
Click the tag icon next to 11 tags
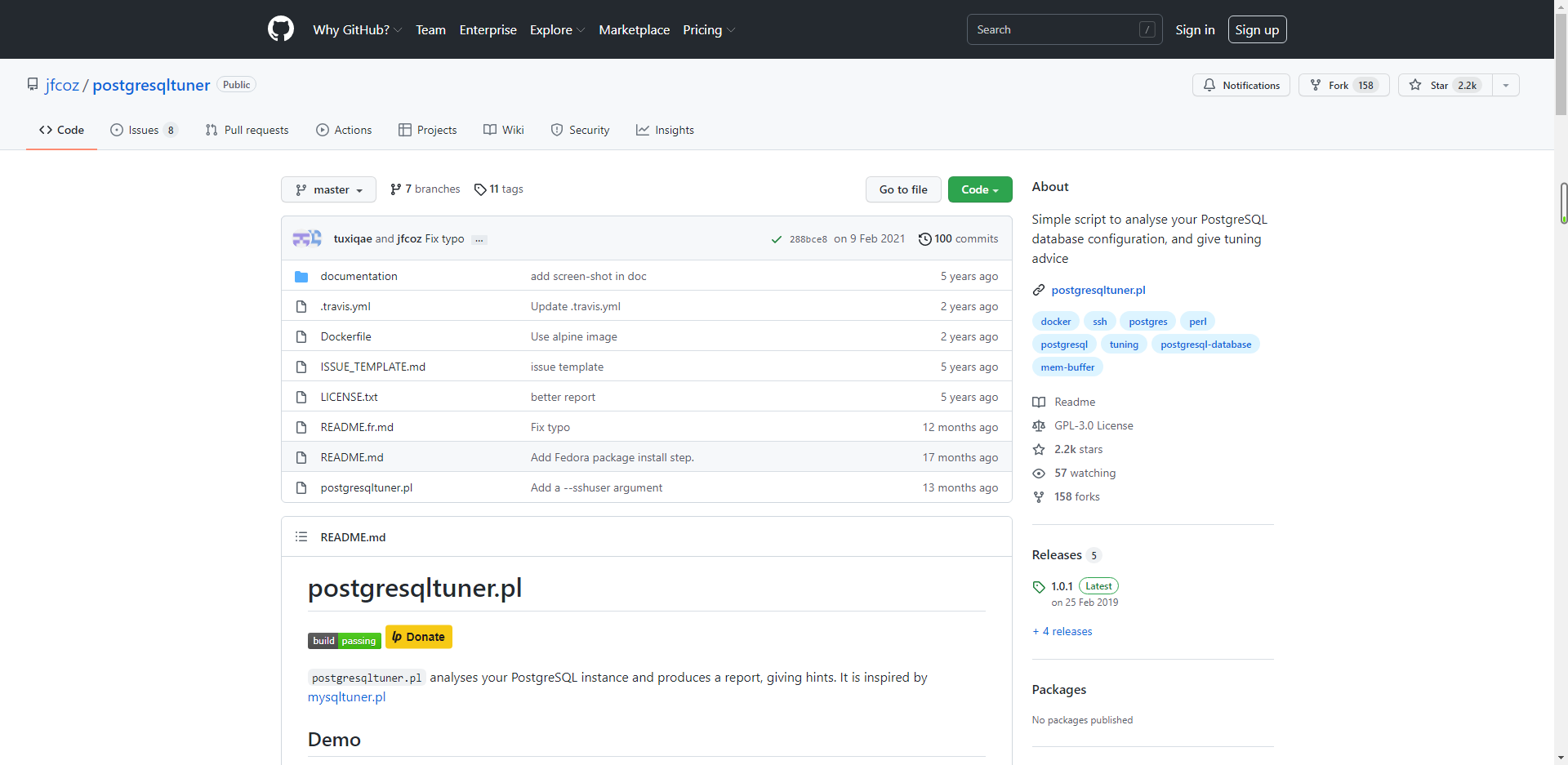click(x=480, y=189)
